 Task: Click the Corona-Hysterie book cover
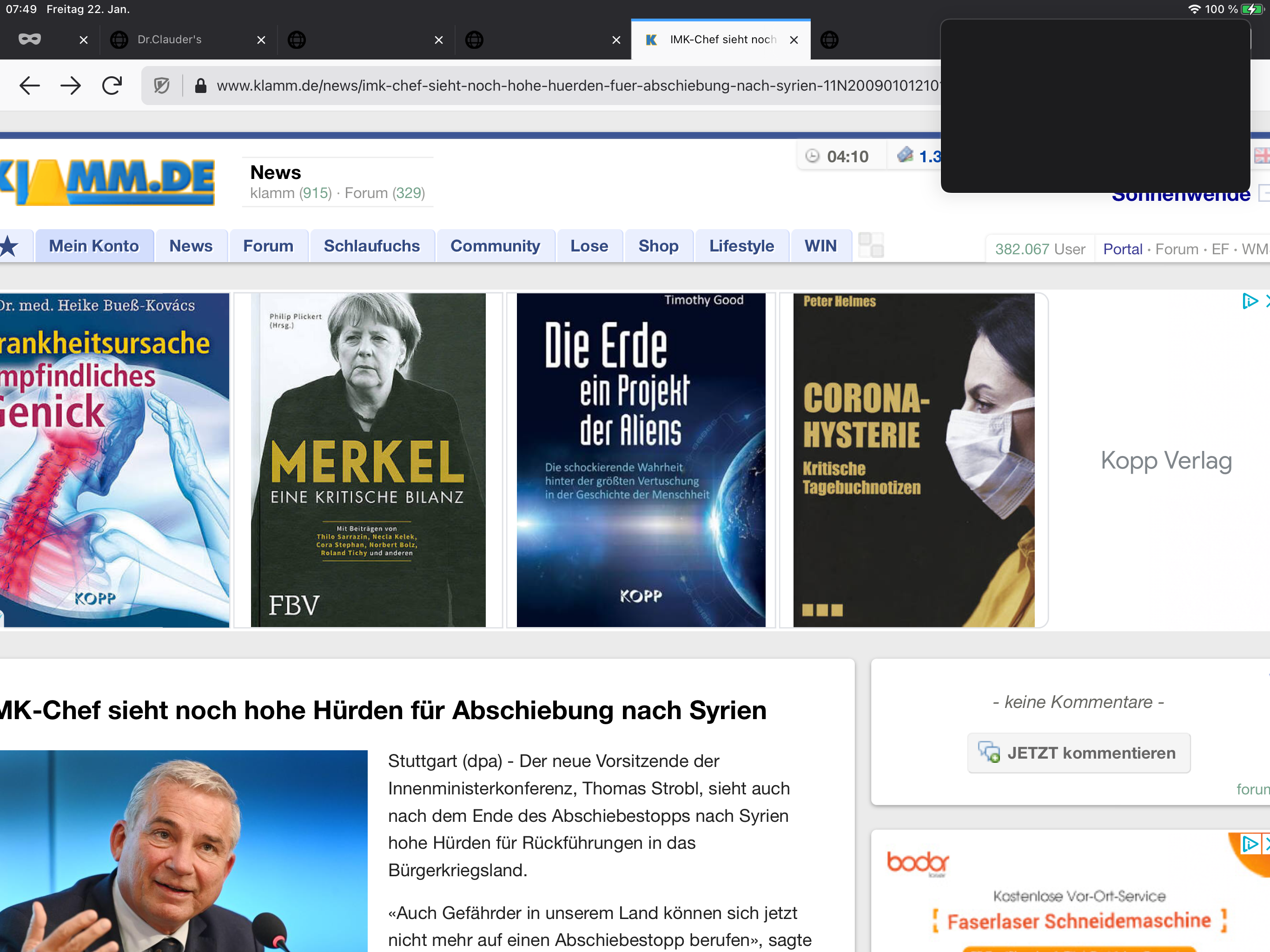913,460
